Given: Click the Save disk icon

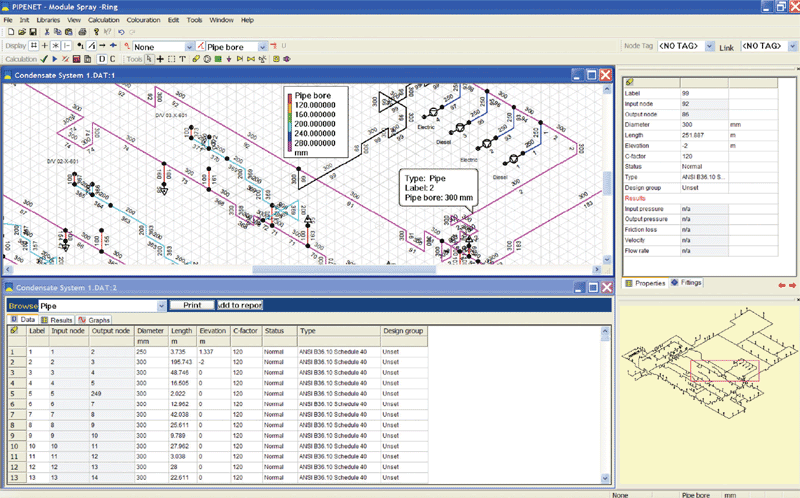Looking at the screenshot, I should click(33, 32).
